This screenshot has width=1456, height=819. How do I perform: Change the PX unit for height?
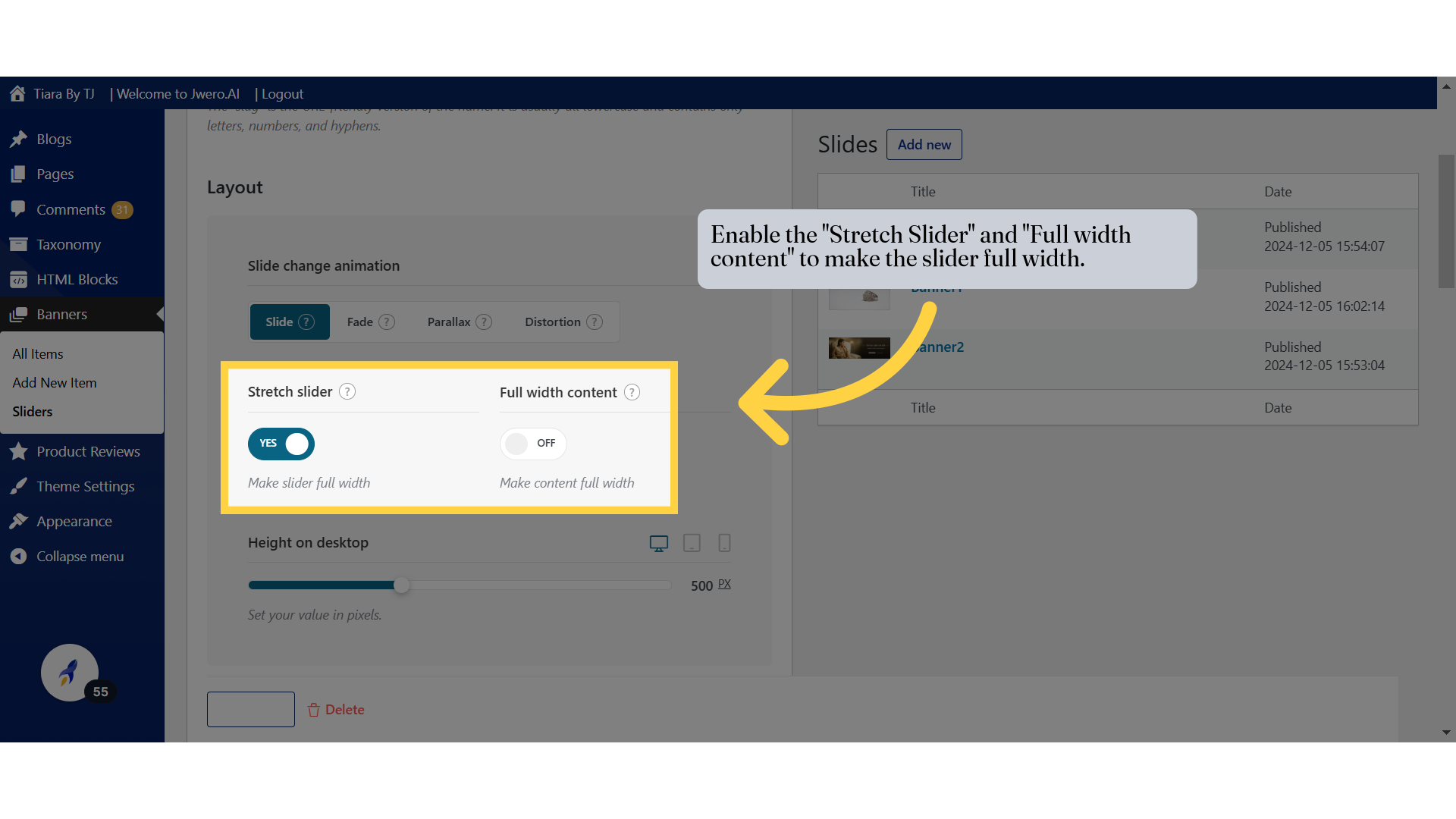724,584
